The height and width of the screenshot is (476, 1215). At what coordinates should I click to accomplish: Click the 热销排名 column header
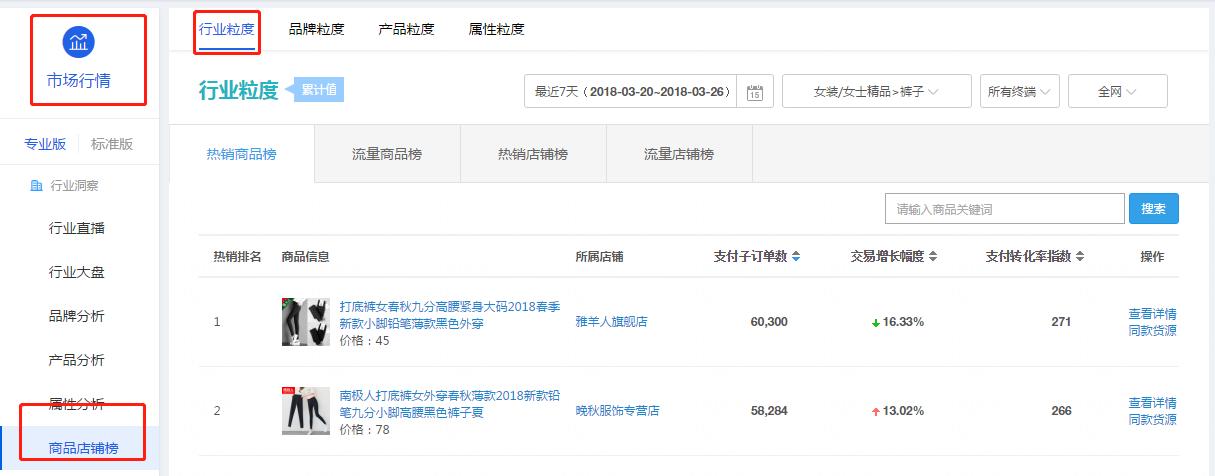[237, 256]
